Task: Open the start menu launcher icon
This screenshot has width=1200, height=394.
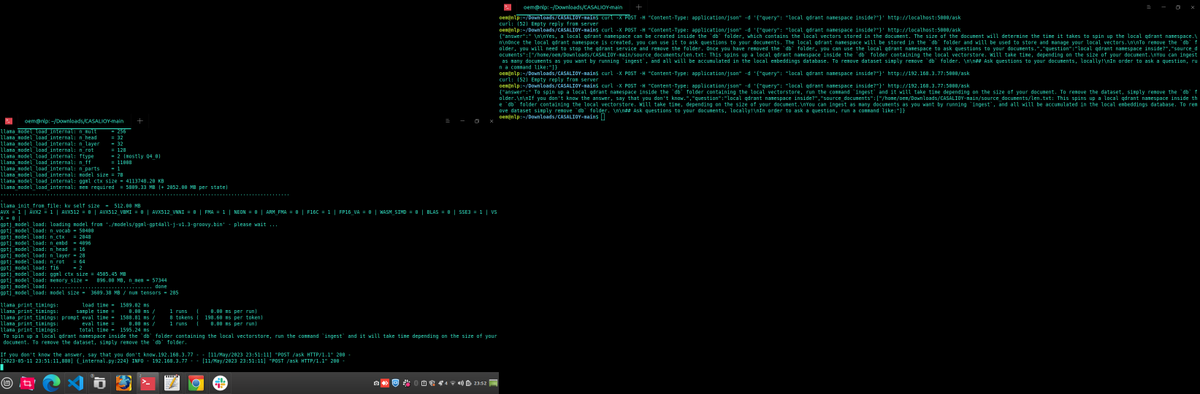Action: 6,383
